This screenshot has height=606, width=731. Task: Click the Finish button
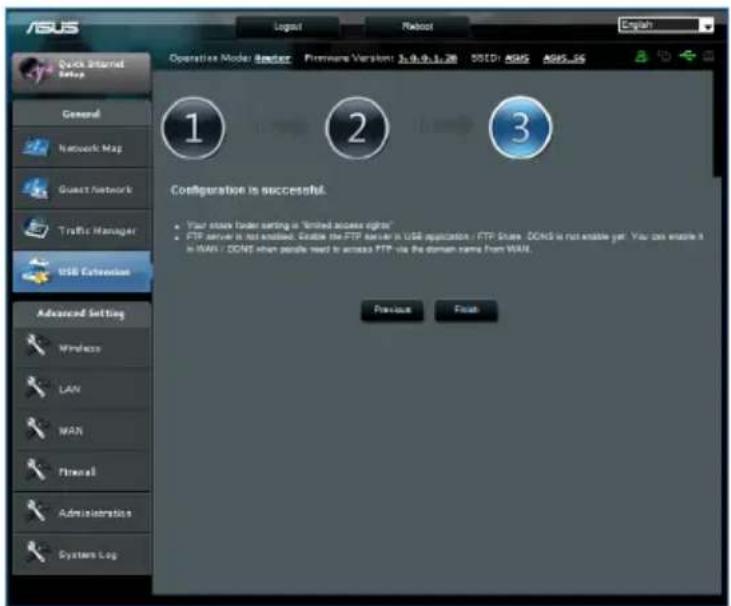pyautogui.click(x=466, y=310)
